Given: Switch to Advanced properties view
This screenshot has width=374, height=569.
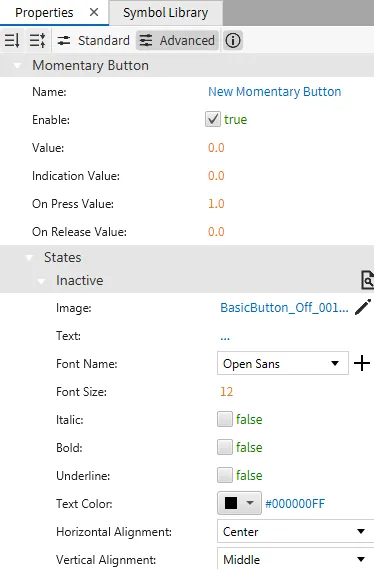Looking at the screenshot, I should [177, 40].
